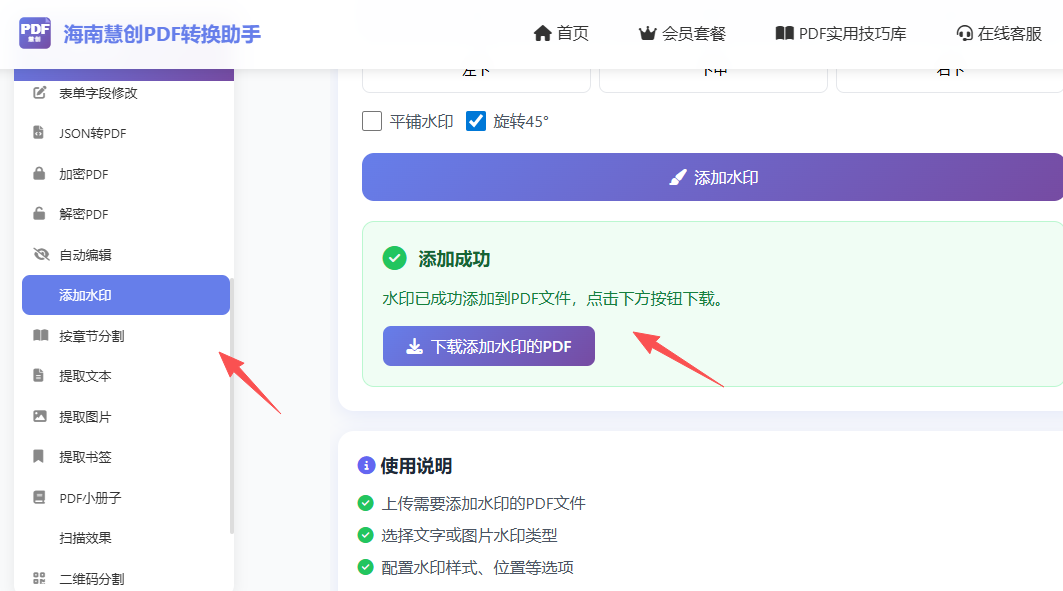Click the file icon beside JSON转PDF

pos(39,133)
